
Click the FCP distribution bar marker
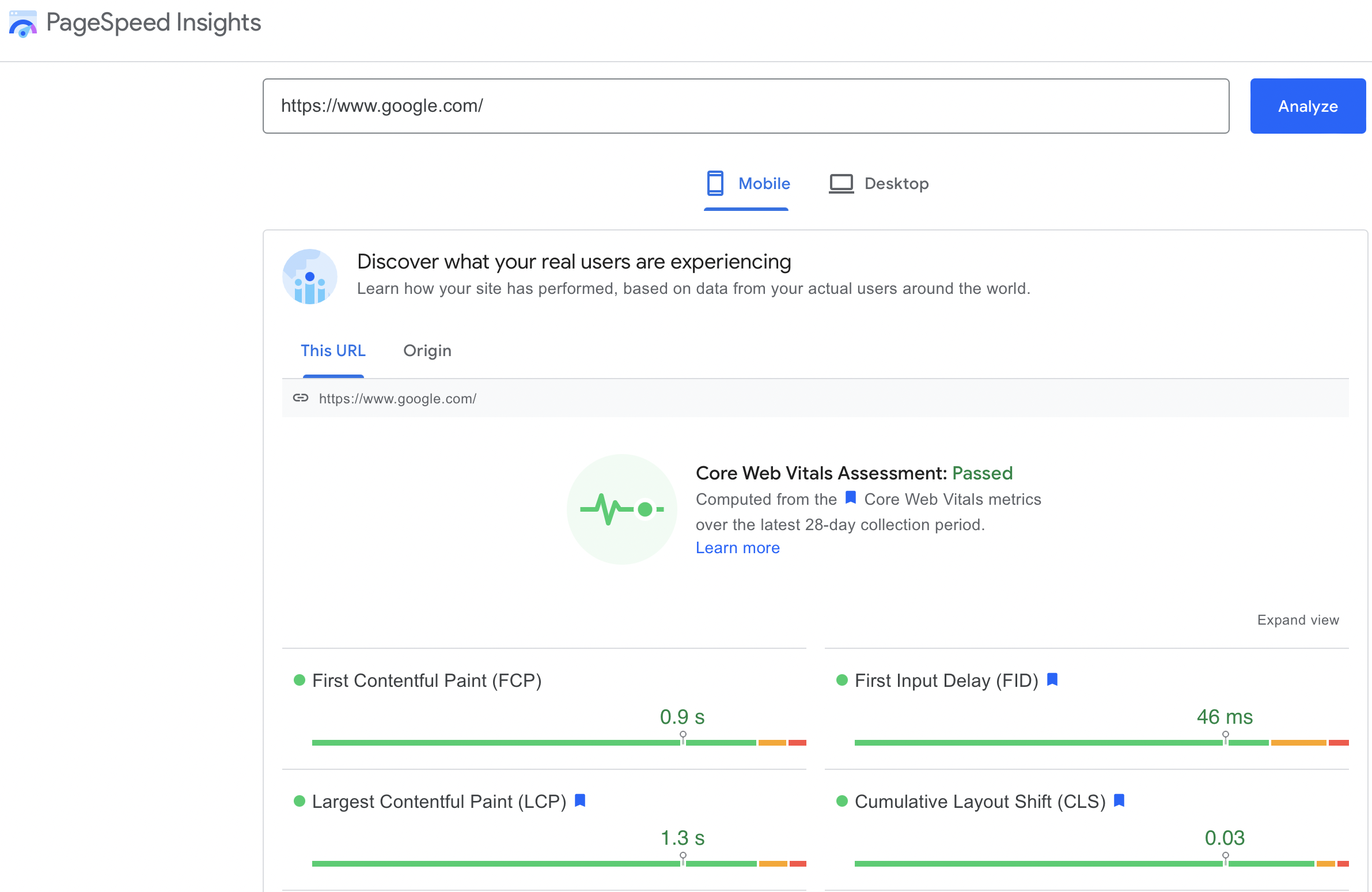[x=683, y=738]
